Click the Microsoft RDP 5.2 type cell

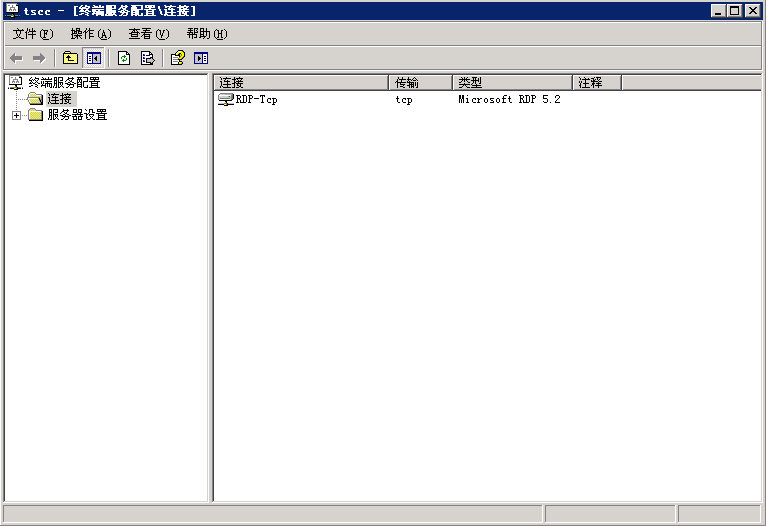click(510, 100)
